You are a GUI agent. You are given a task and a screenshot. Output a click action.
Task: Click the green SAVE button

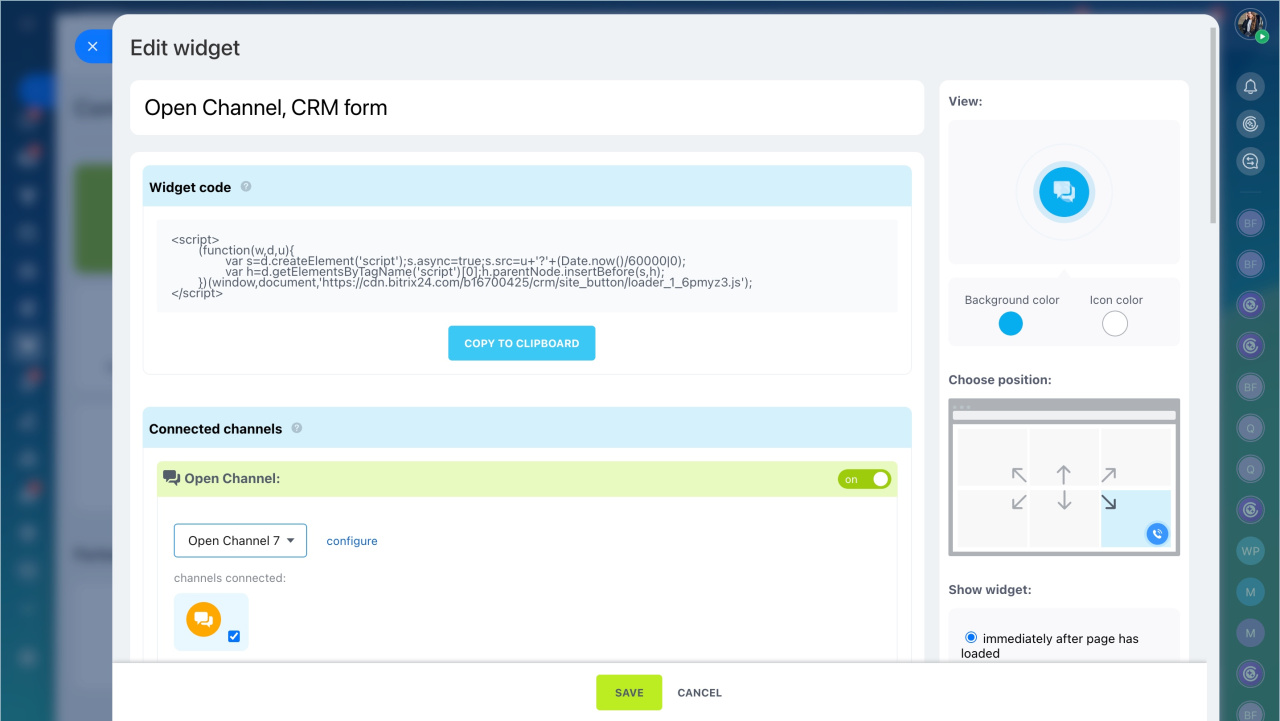(629, 692)
